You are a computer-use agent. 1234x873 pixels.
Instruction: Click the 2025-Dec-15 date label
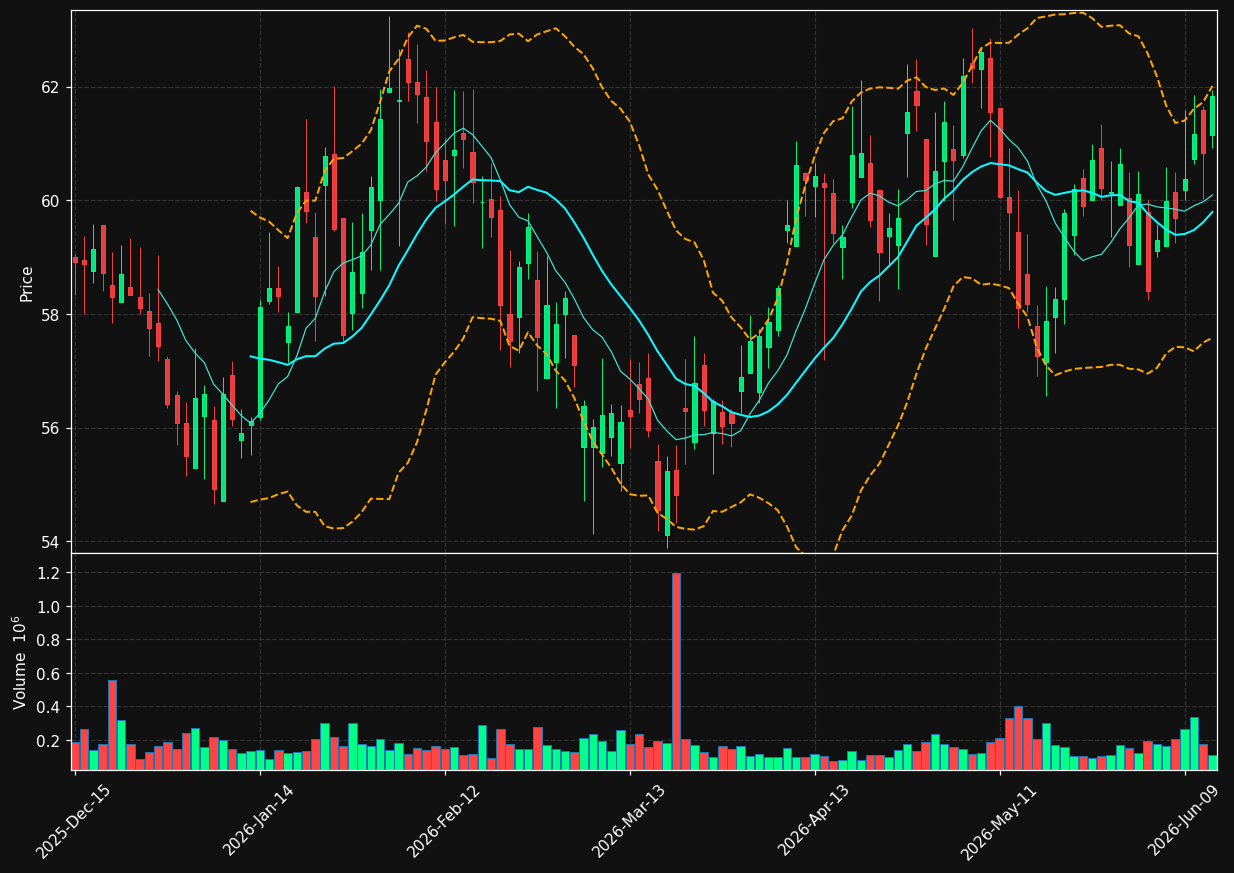72,821
